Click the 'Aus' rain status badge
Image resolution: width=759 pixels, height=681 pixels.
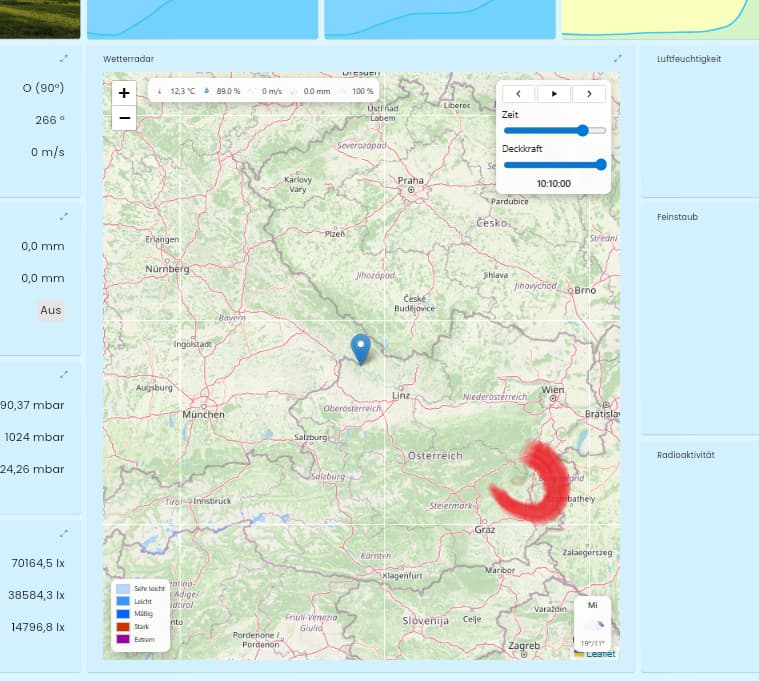click(x=50, y=310)
